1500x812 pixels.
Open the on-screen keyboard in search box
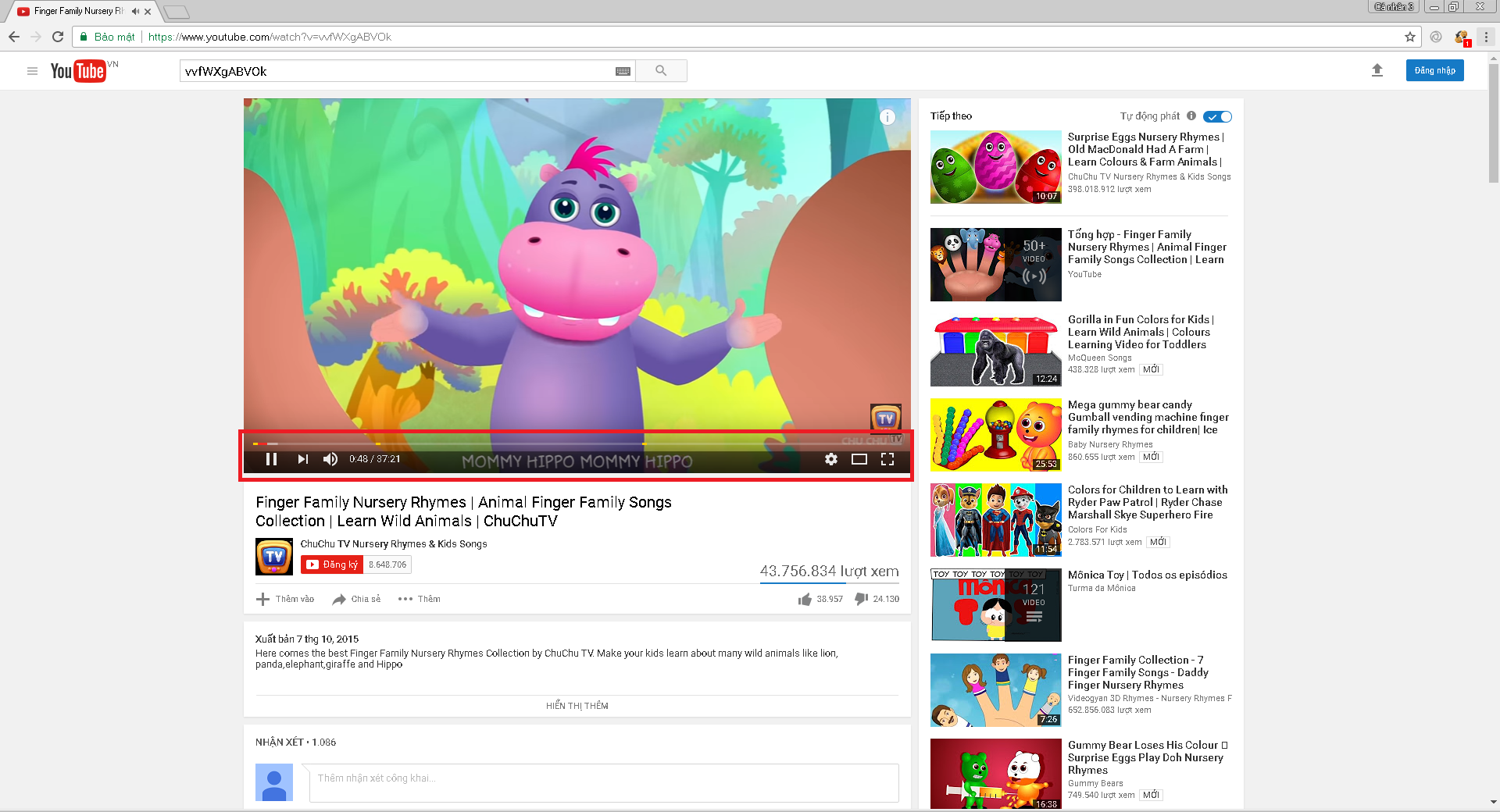point(623,71)
